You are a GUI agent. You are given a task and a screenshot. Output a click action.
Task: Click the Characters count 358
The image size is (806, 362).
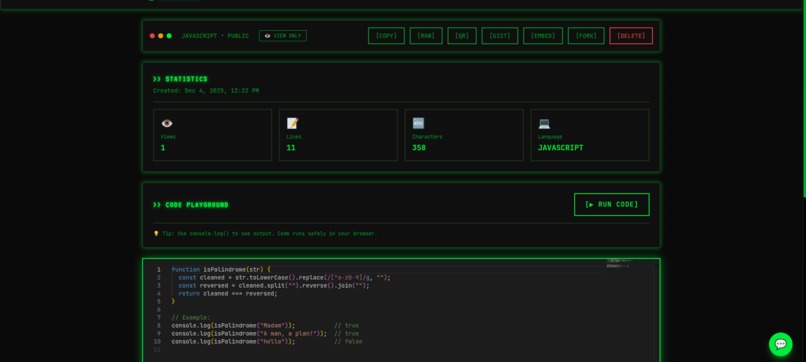tap(419, 148)
